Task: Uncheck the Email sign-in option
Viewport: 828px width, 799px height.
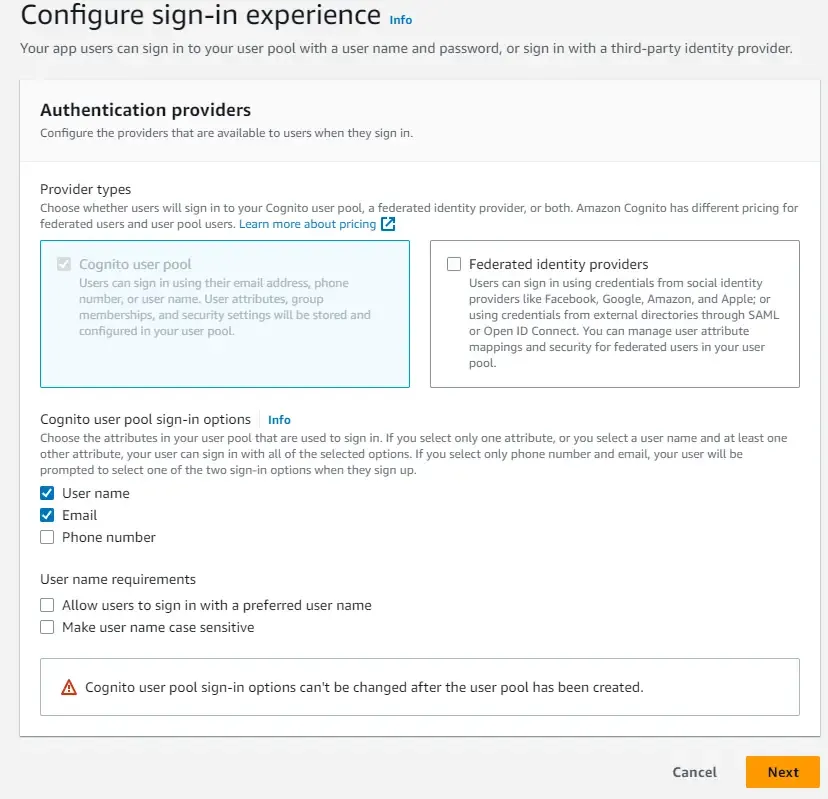Action: coord(47,515)
